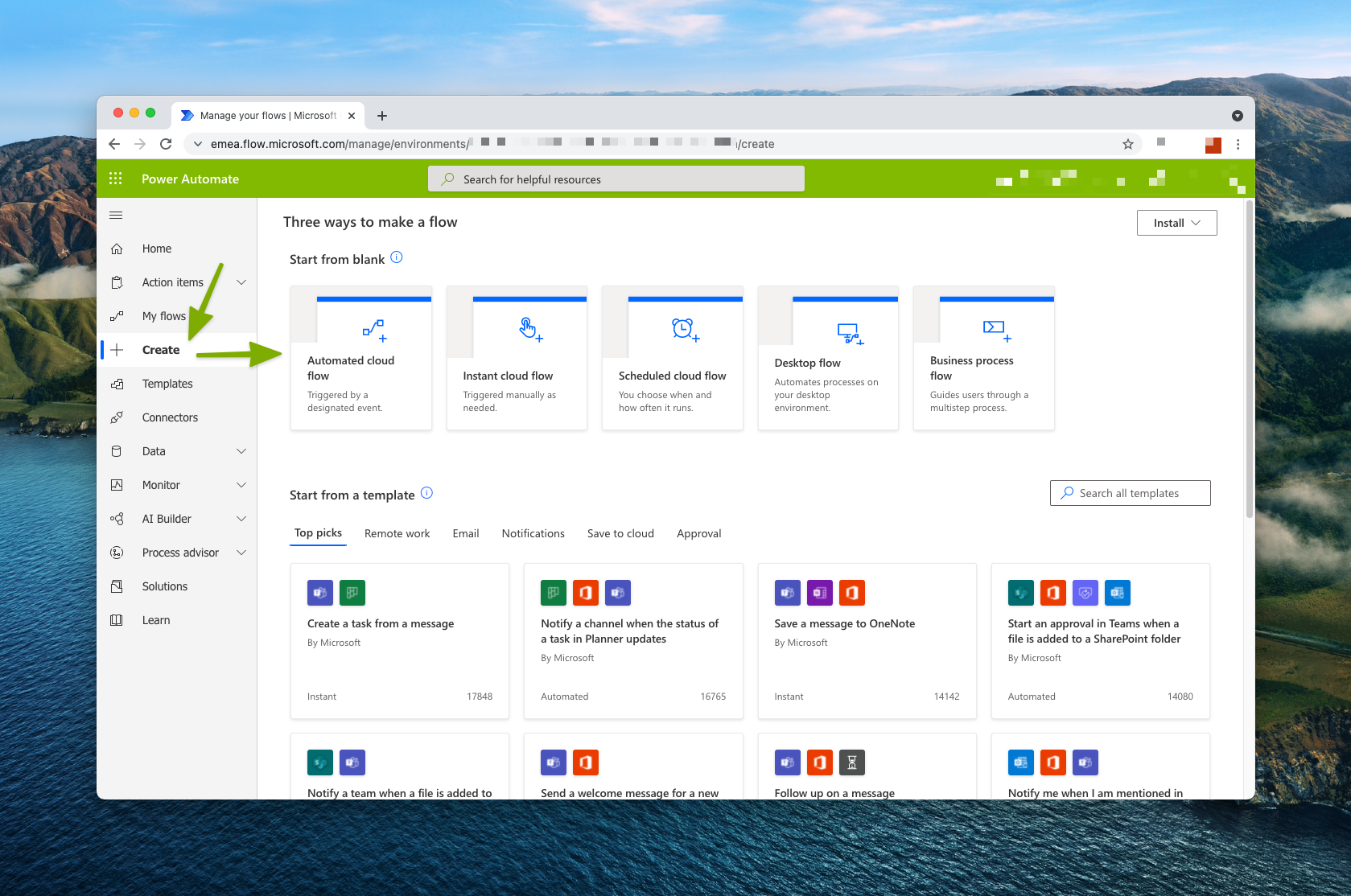Click the Business process flow icon
This screenshot has height=896, width=1351.
point(997,330)
